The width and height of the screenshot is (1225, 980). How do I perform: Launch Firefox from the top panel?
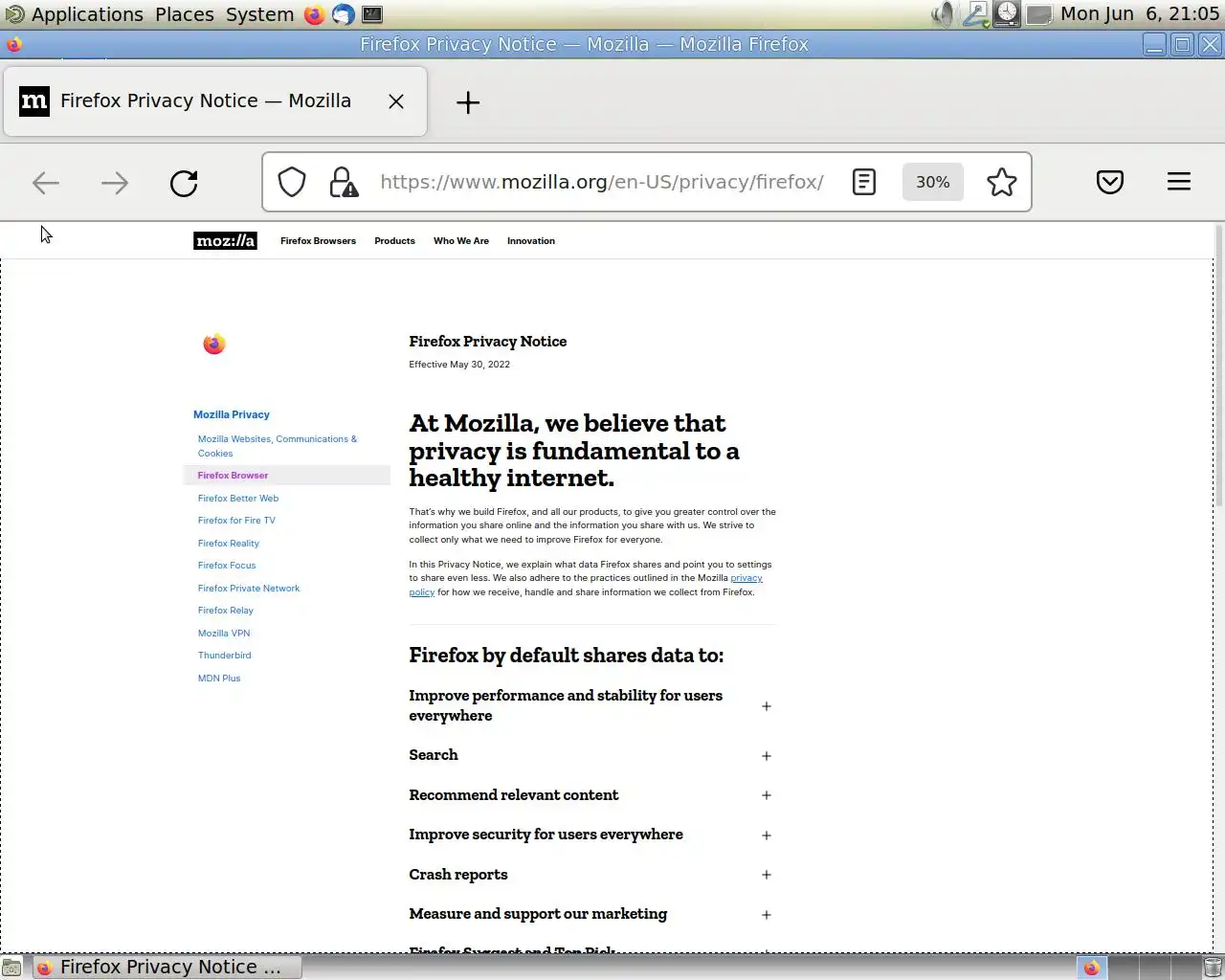pos(314,14)
